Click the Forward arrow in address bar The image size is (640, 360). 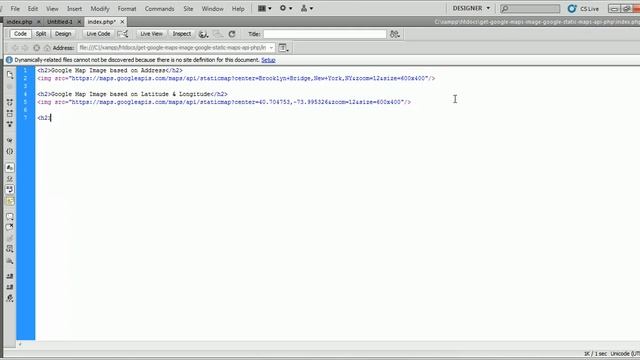click(x=25, y=48)
